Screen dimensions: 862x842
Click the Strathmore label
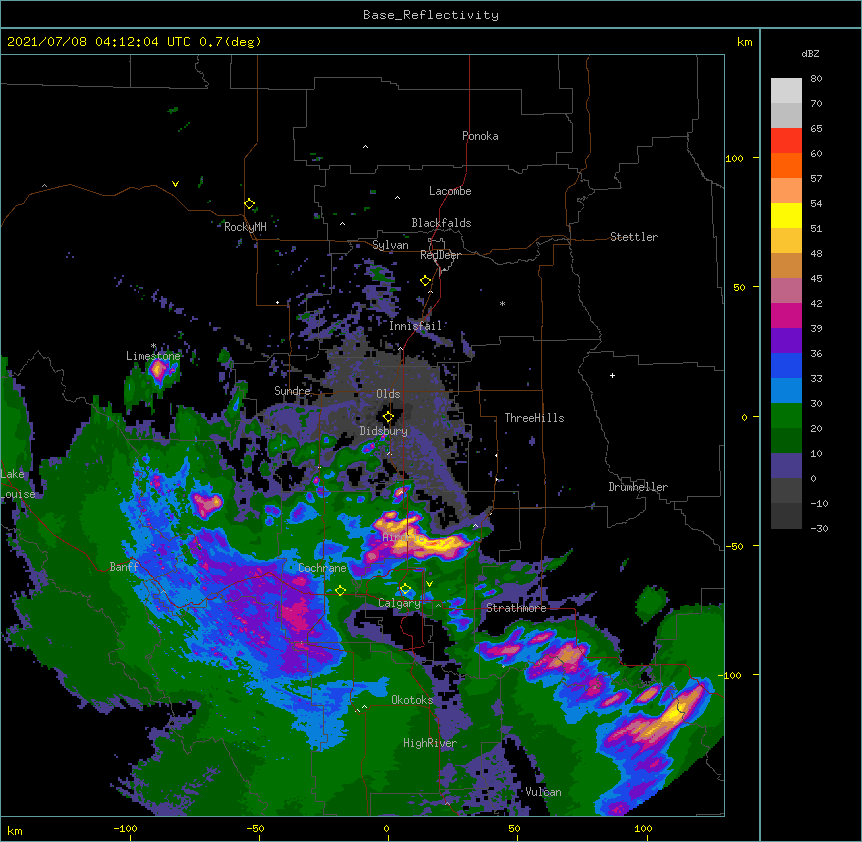click(516, 608)
